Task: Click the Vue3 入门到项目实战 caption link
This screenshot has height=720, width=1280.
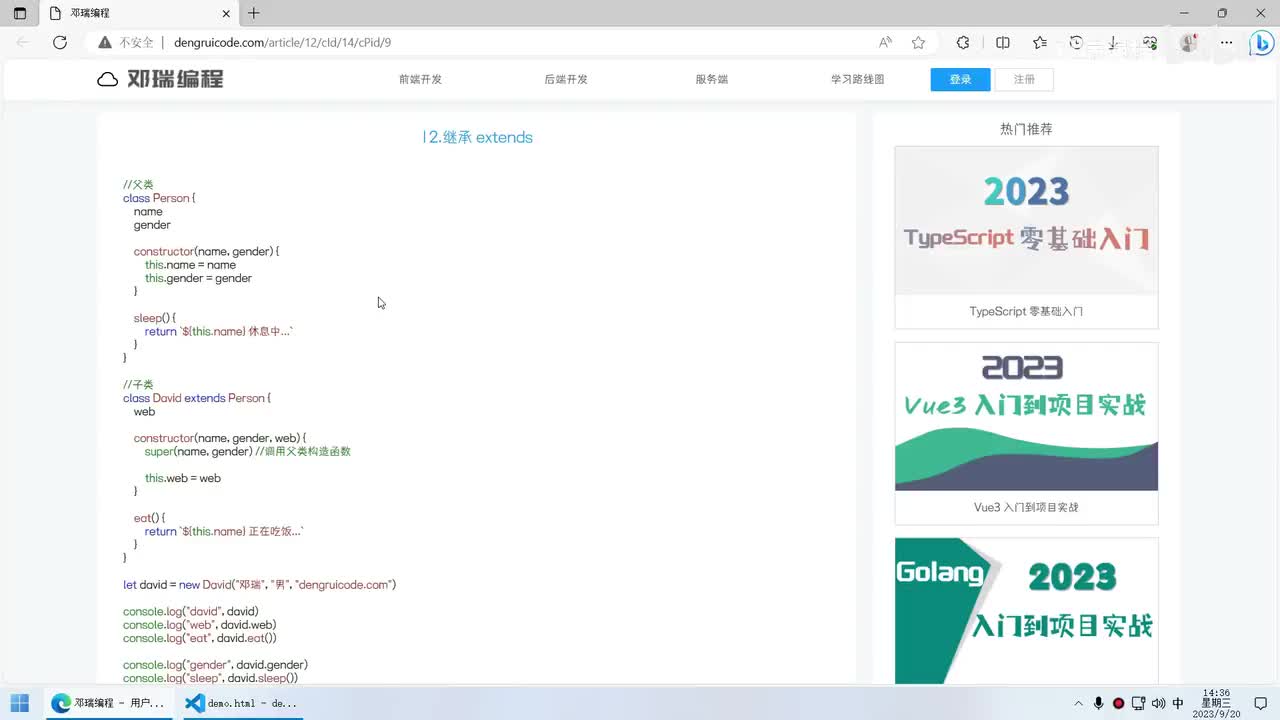Action: tap(1026, 507)
